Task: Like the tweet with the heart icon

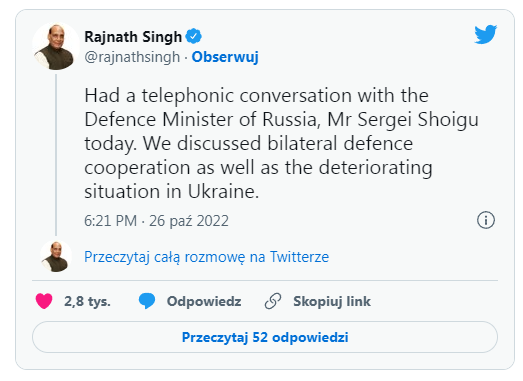Action: pos(44,301)
